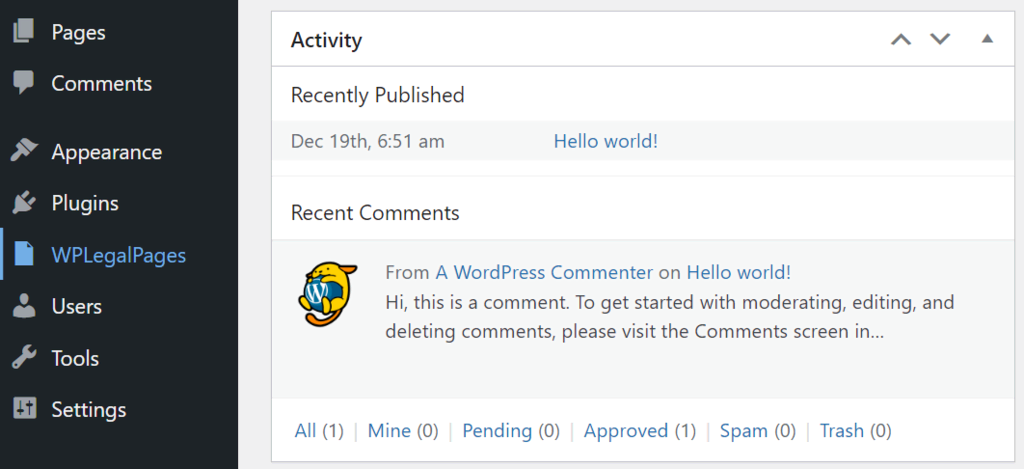Screen dimensions: 1024x469
Task: Click the Settings sliders icon
Action: 23,409
